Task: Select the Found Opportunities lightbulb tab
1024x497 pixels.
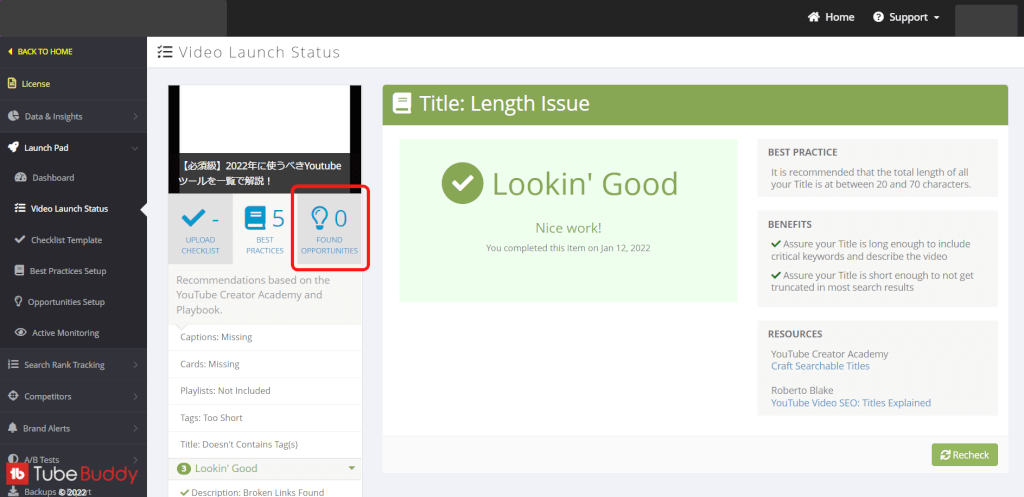Action: [329, 229]
